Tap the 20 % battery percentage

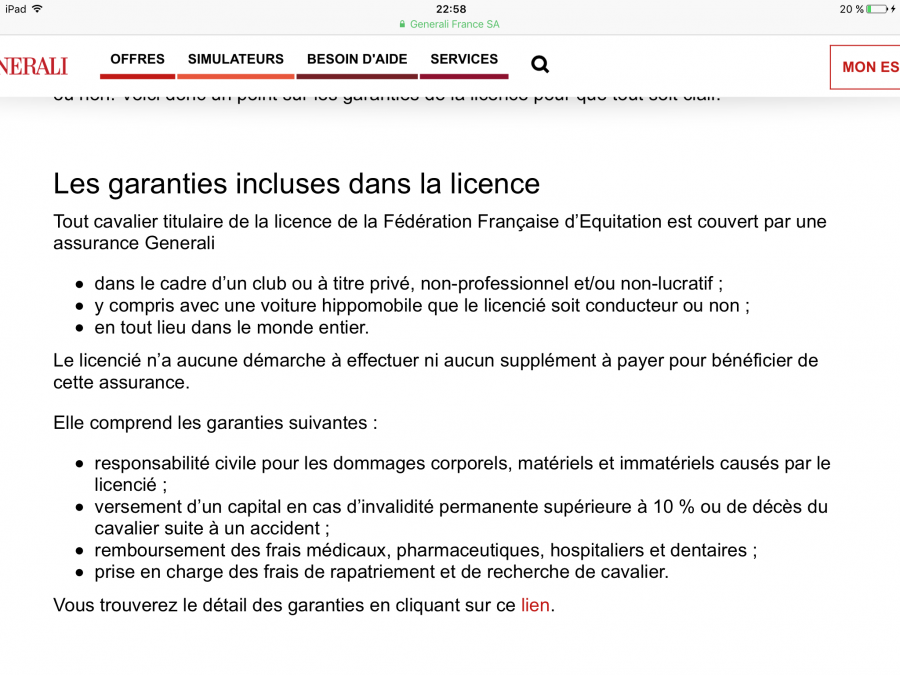click(x=852, y=9)
